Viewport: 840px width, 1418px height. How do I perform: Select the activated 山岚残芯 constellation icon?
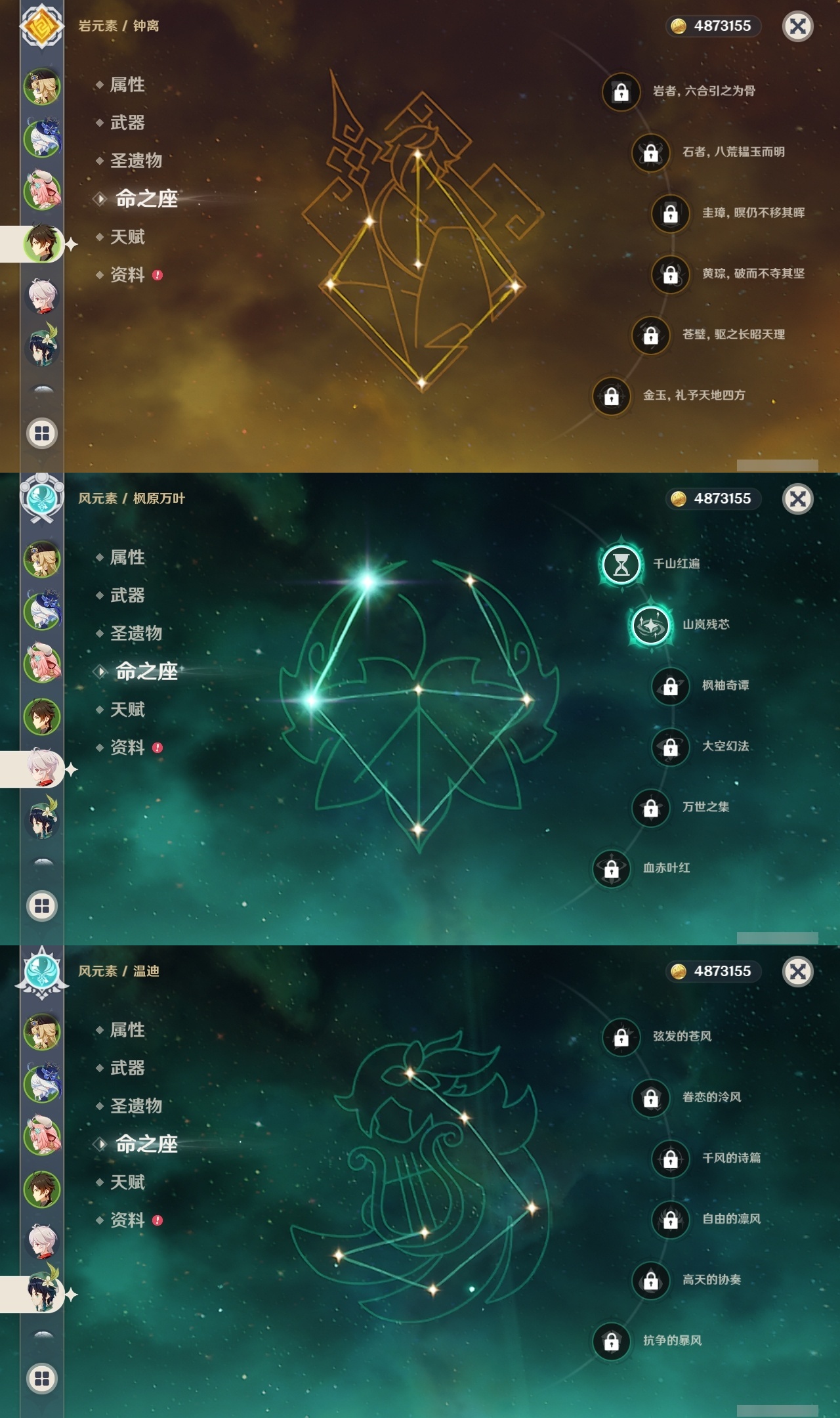tap(650, 626)
